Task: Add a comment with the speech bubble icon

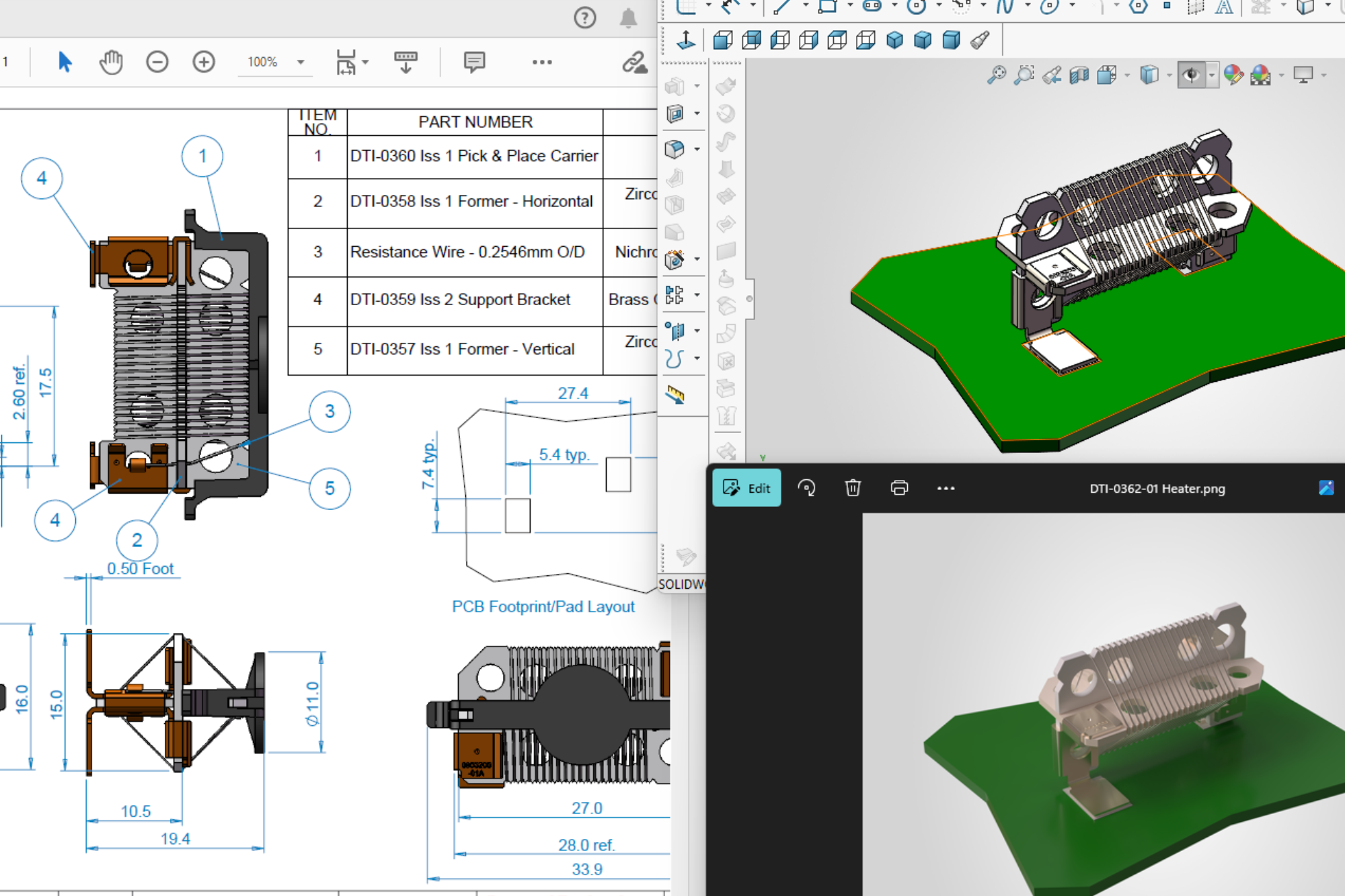Action: point(474,62)
